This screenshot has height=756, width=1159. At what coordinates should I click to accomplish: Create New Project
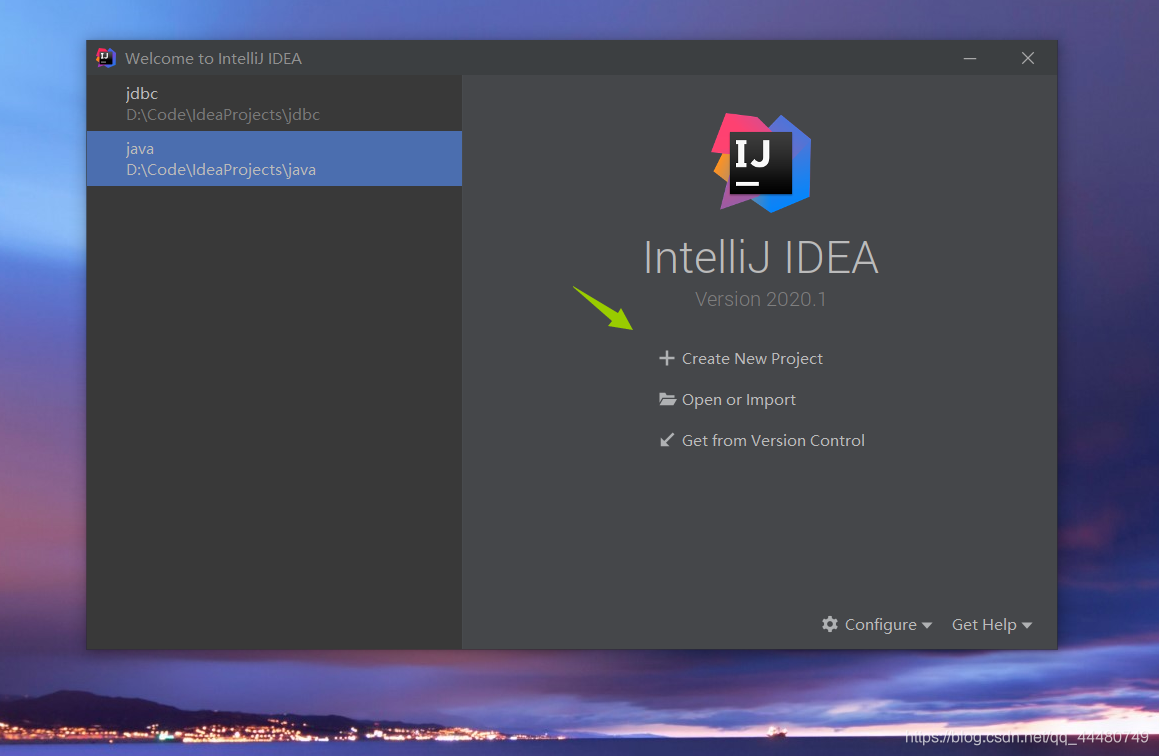(752, 358)
